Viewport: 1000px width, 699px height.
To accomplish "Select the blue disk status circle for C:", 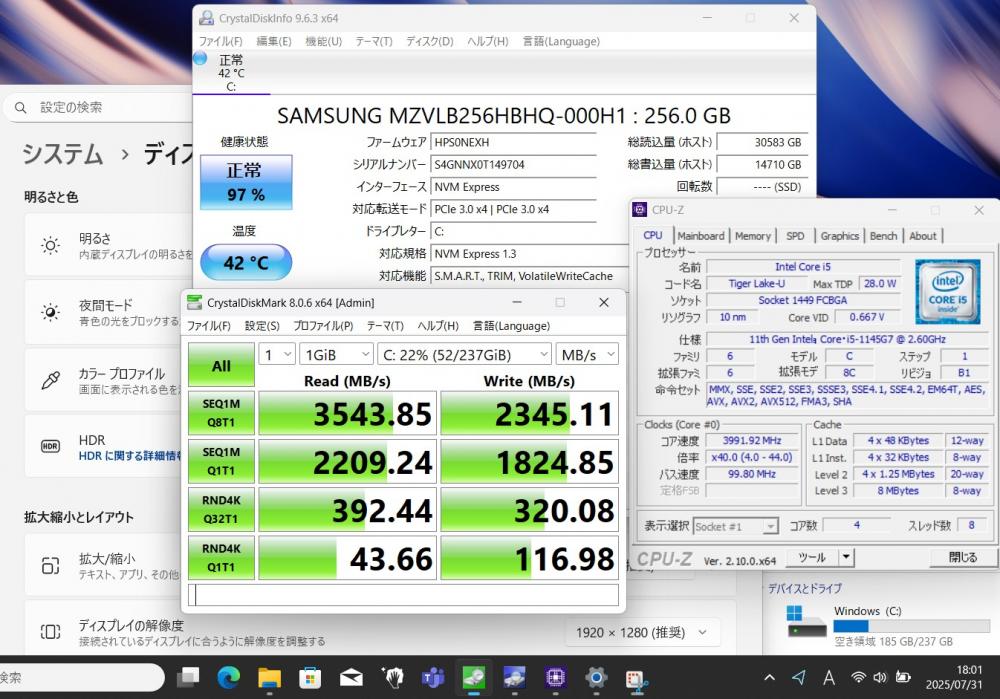I will pyautogui.click(x=200, y=59).
